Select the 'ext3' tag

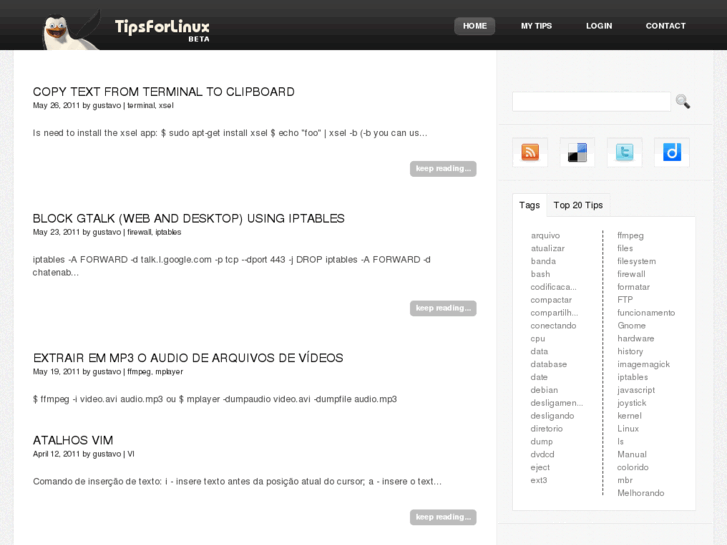tap(538, 480)
